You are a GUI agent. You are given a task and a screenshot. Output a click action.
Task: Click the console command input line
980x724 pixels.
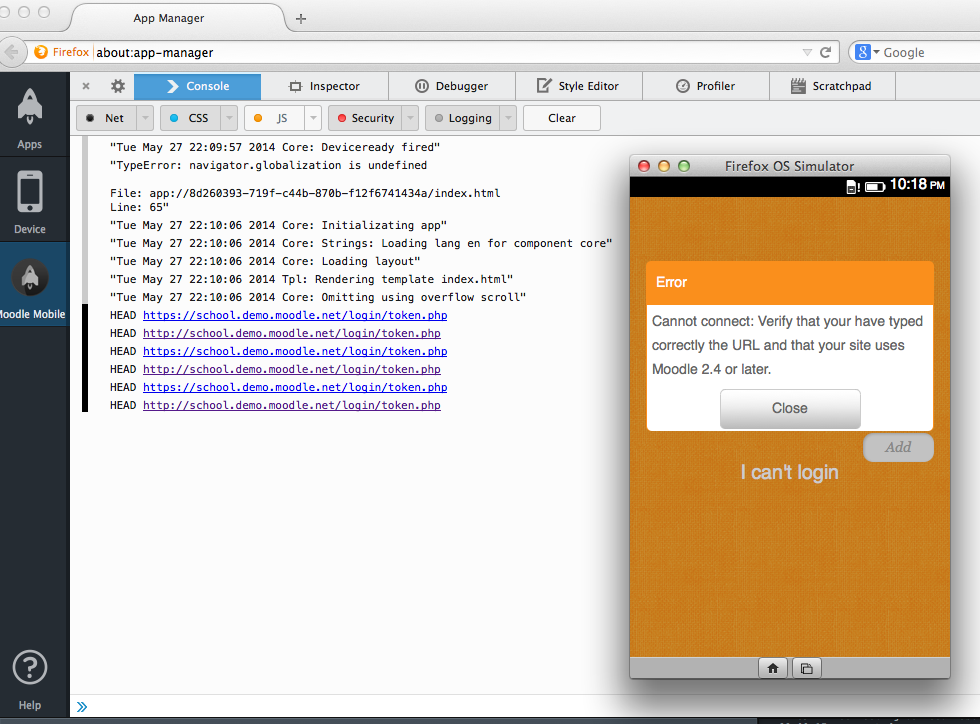point(525,706)
